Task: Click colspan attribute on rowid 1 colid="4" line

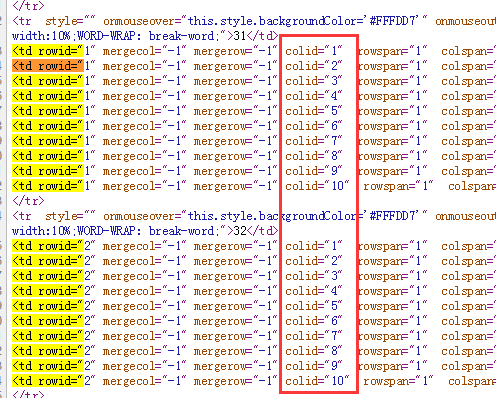Action: (468, 96)
